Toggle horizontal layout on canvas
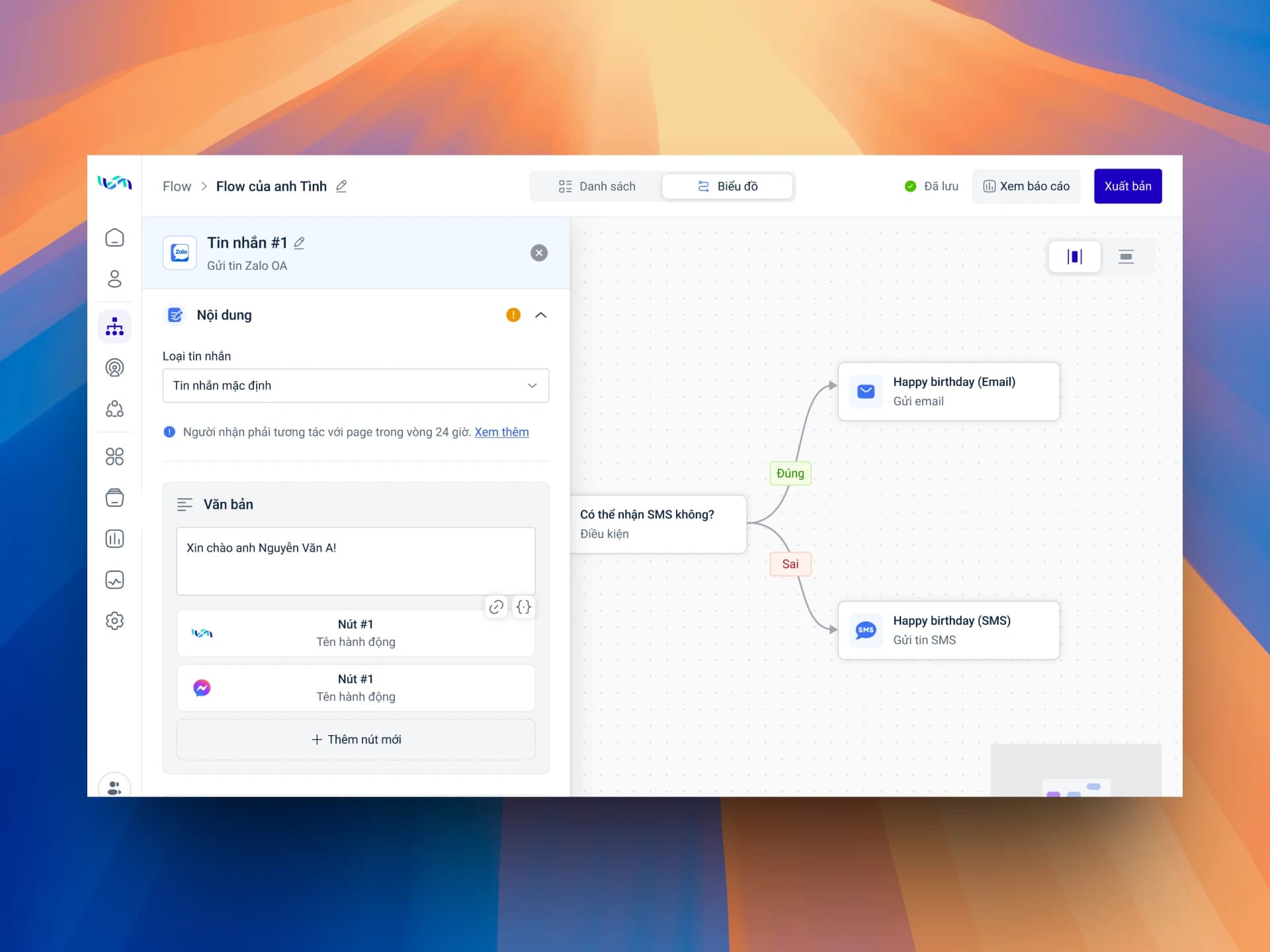1270x952 pixels. click(1126, 257)
